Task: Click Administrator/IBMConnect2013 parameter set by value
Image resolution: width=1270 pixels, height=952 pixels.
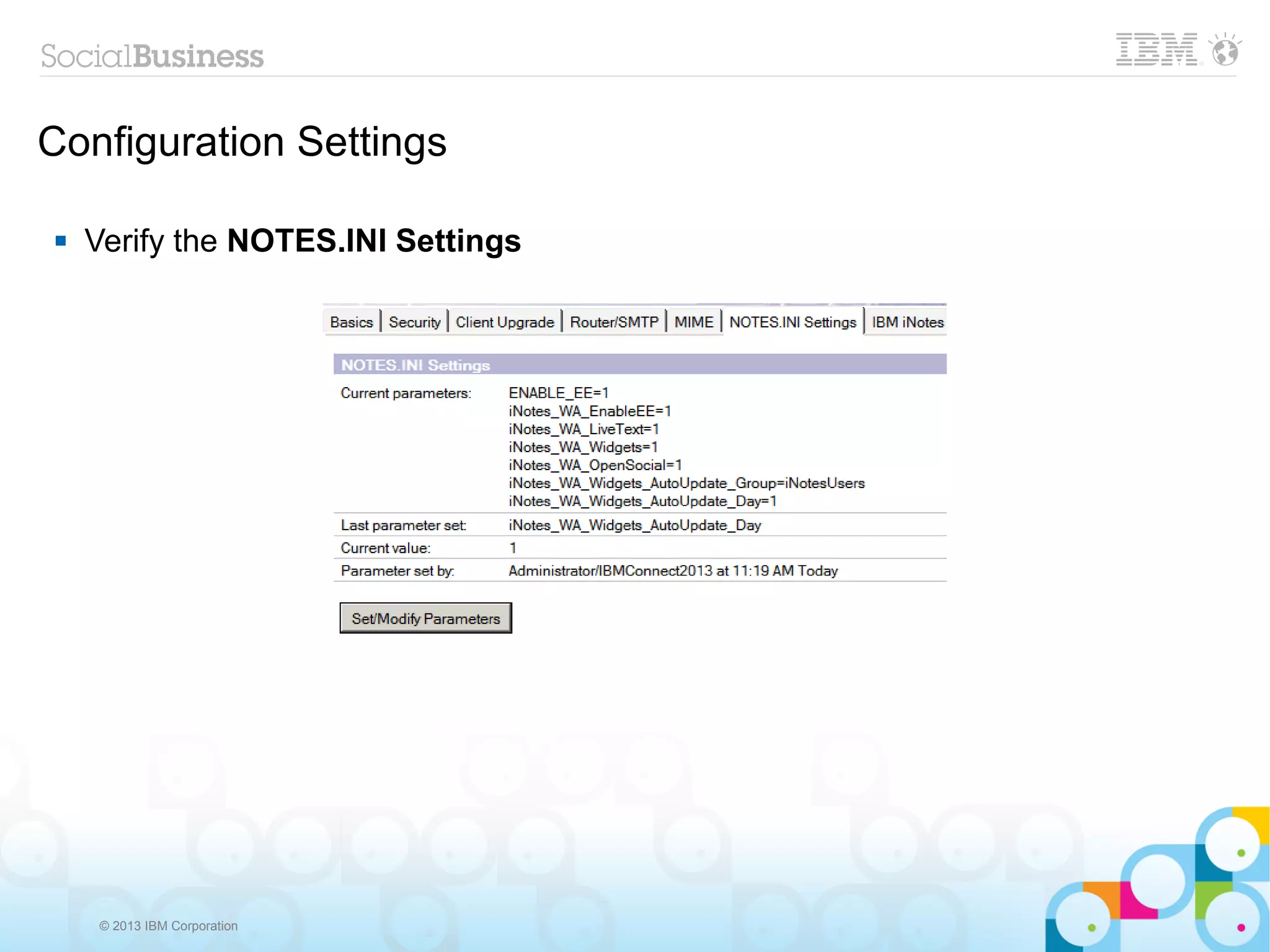Action: tap(673, 571)
